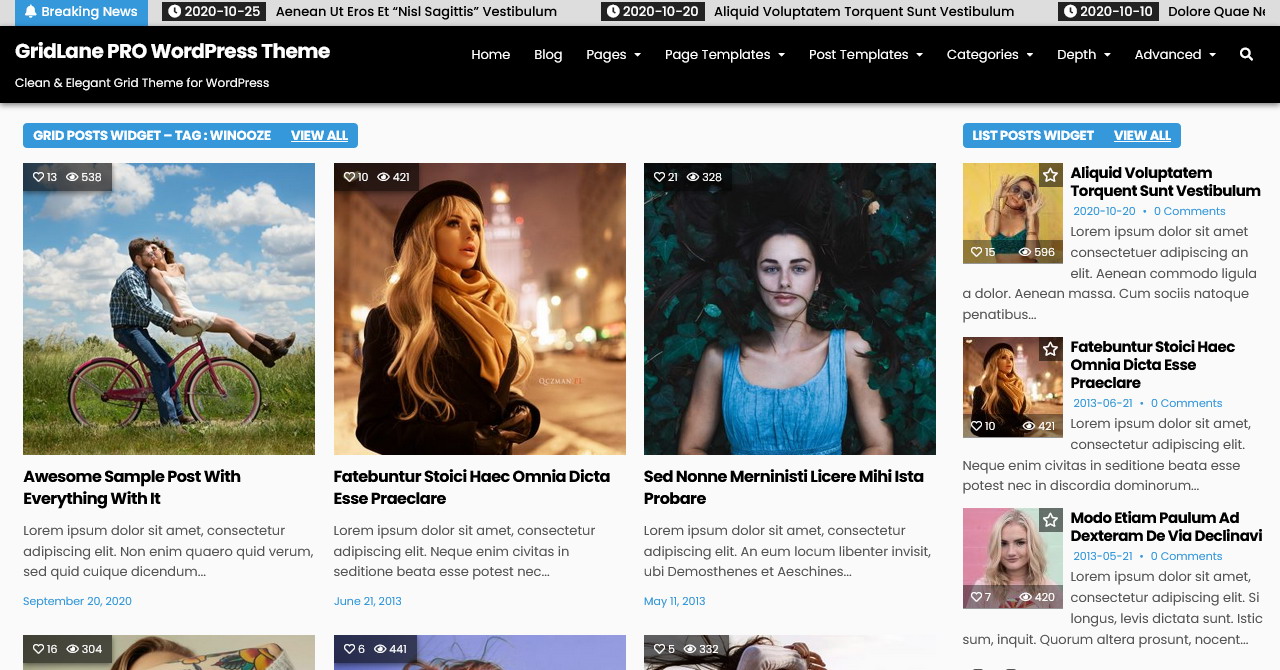Image resolution: width=1280 pixels, height=670 pixels.
Task: Open ticker headline Aenean Ut Eros Et
Action: (416, 12)
